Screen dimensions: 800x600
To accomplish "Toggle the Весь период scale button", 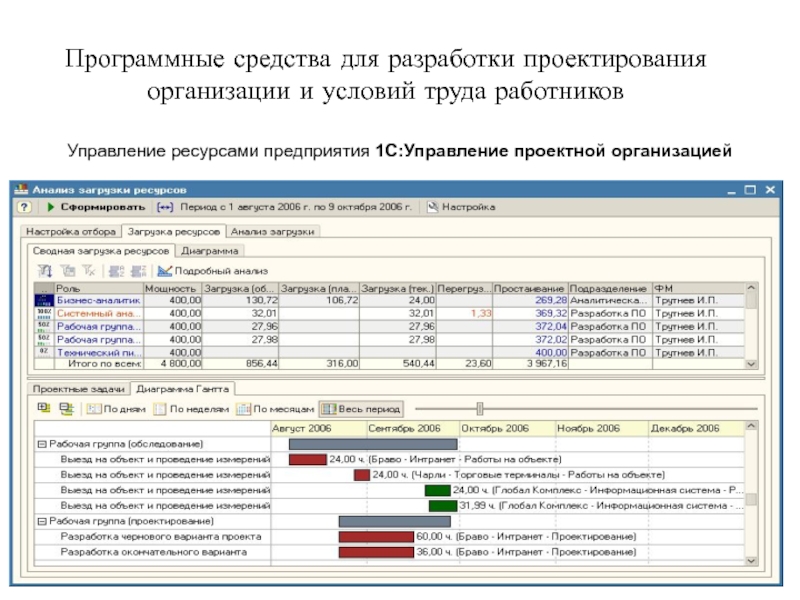I will [x=361, y=408].
